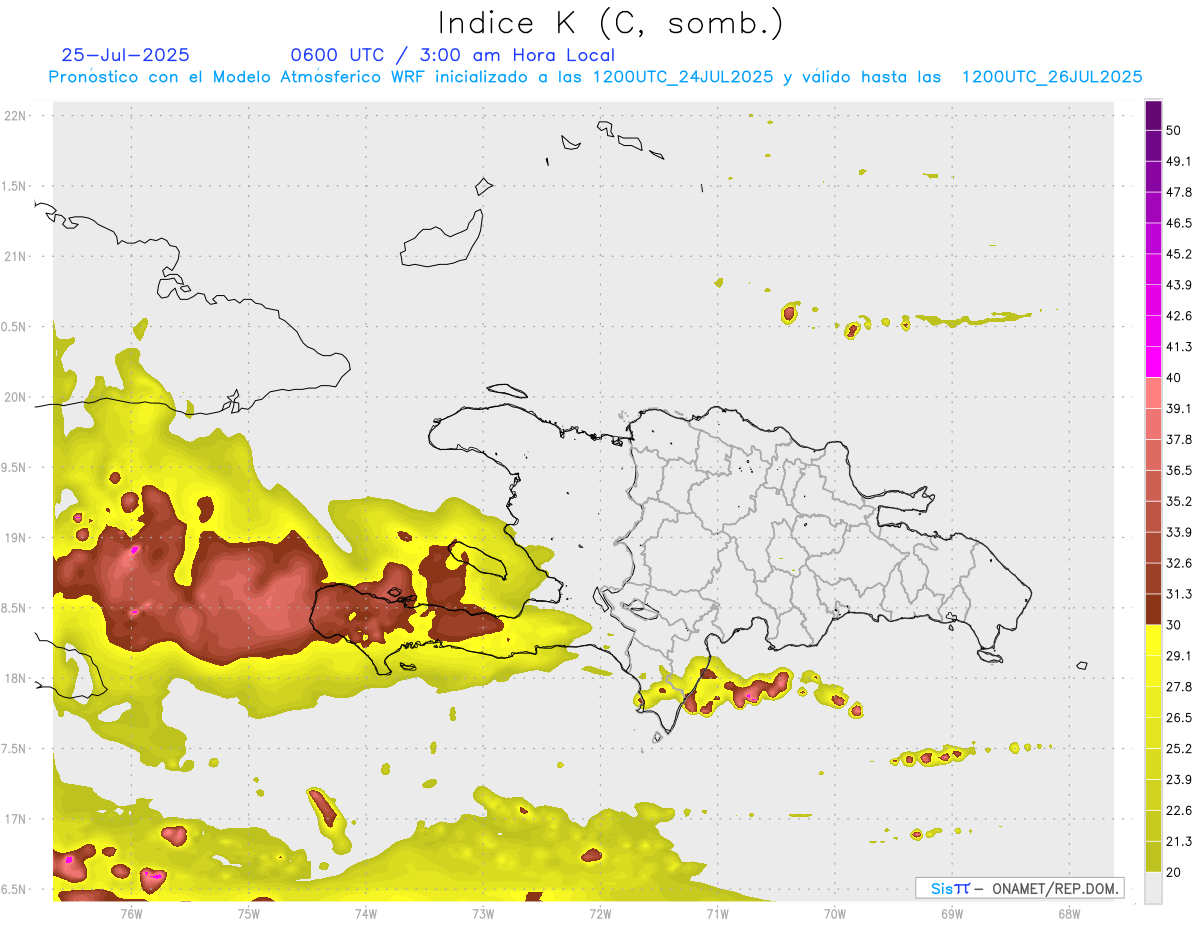Click the latitude label "19N"

click(x=17, y=537)
